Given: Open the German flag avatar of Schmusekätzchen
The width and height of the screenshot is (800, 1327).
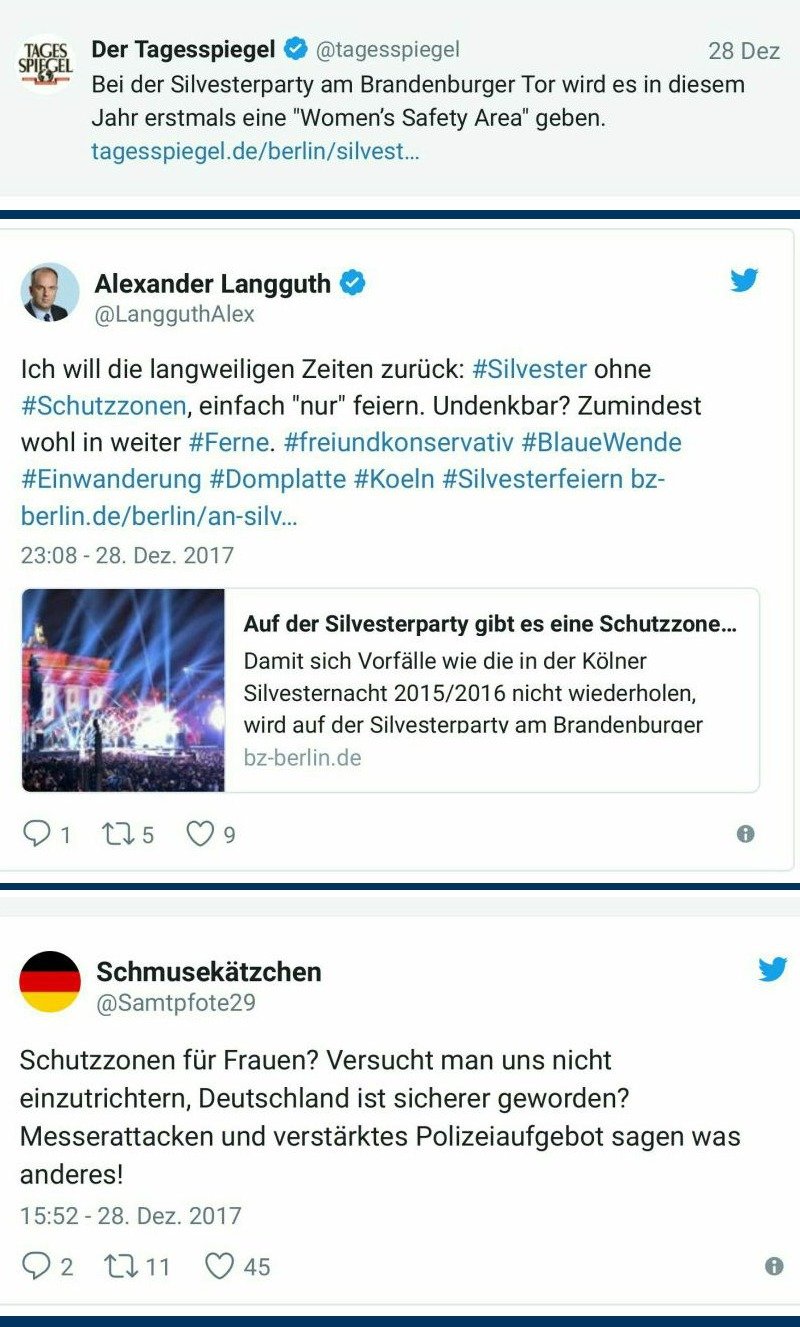Looking at the screenshot, I should pos(49,982).
